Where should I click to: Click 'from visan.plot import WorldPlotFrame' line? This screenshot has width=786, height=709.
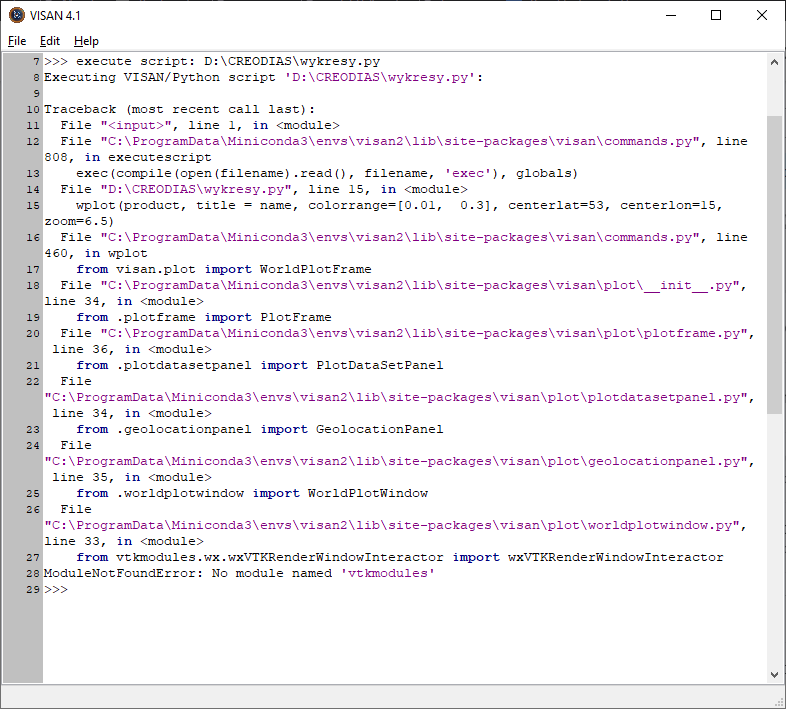[224, 269]
